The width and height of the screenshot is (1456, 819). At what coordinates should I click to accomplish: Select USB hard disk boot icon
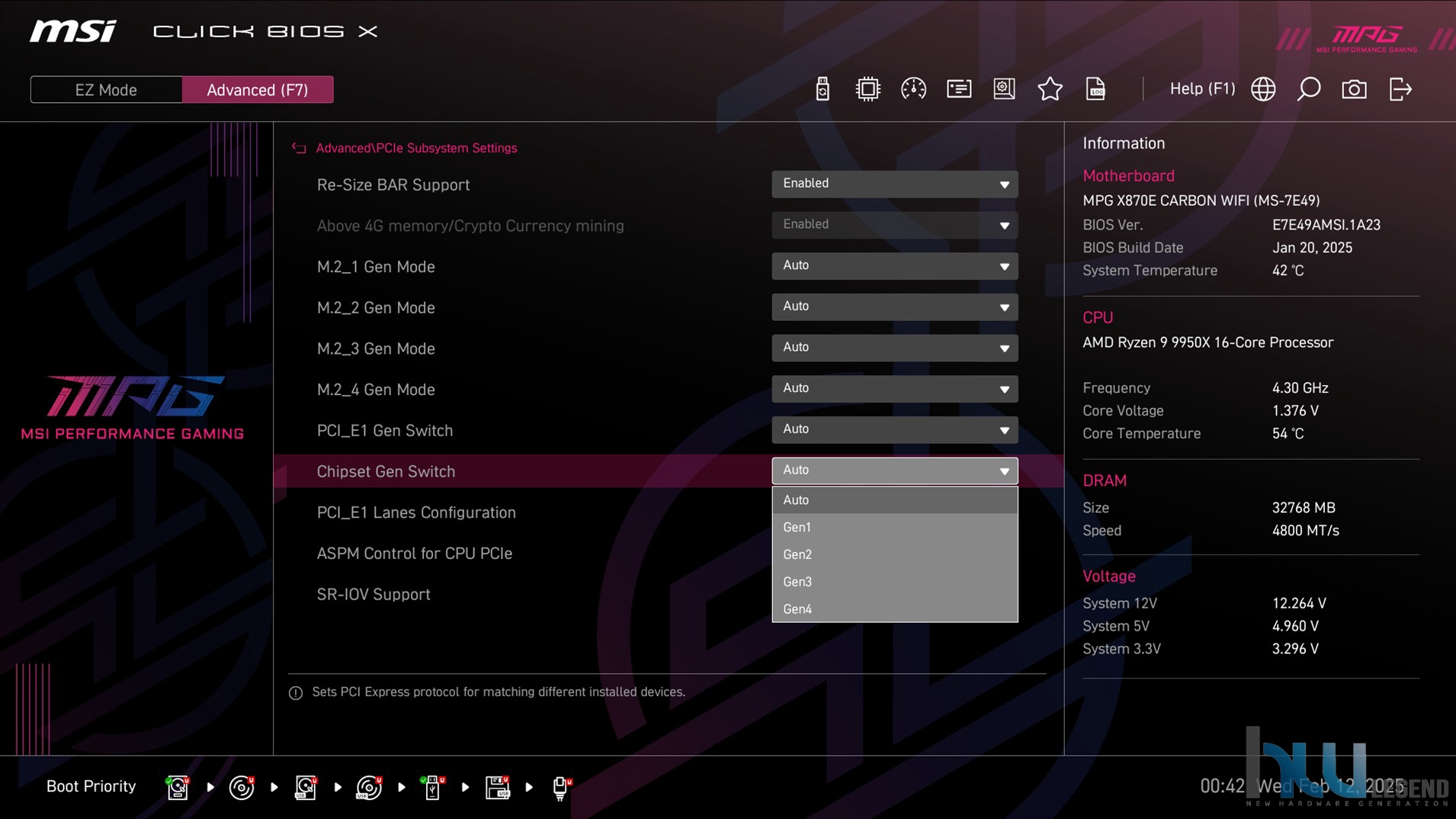click(306, 787)
